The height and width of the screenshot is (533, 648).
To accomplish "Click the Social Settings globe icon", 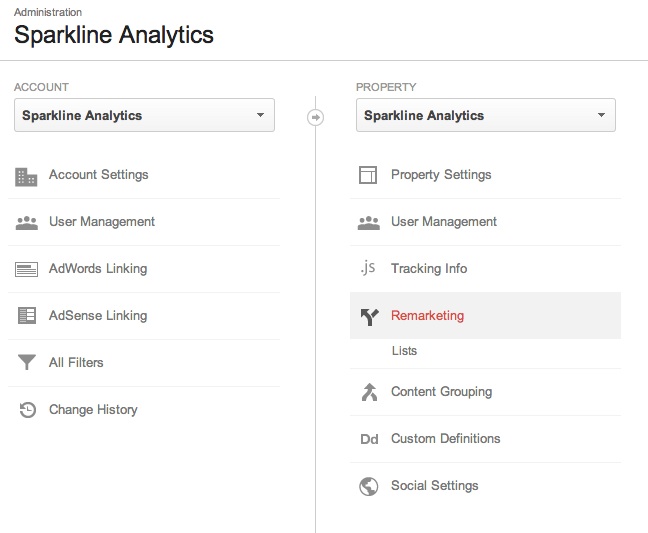I will pos(368,486).
